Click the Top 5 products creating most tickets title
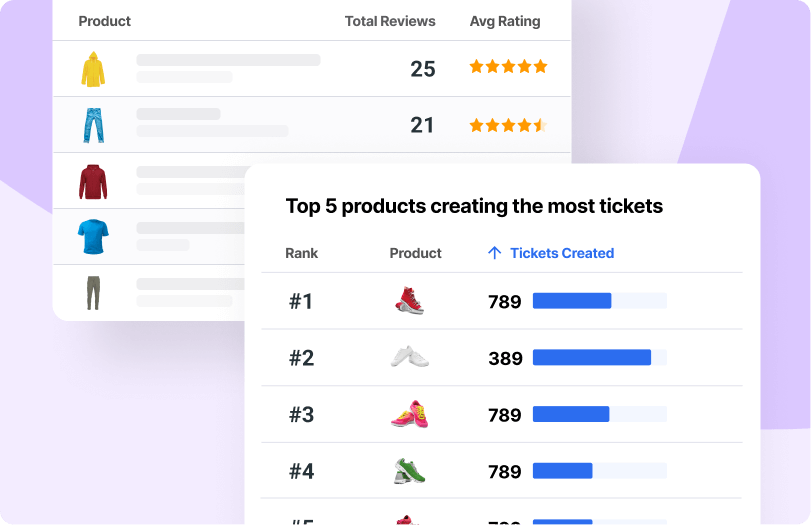This screenshot has height=525, width=811. pos(474,206)
